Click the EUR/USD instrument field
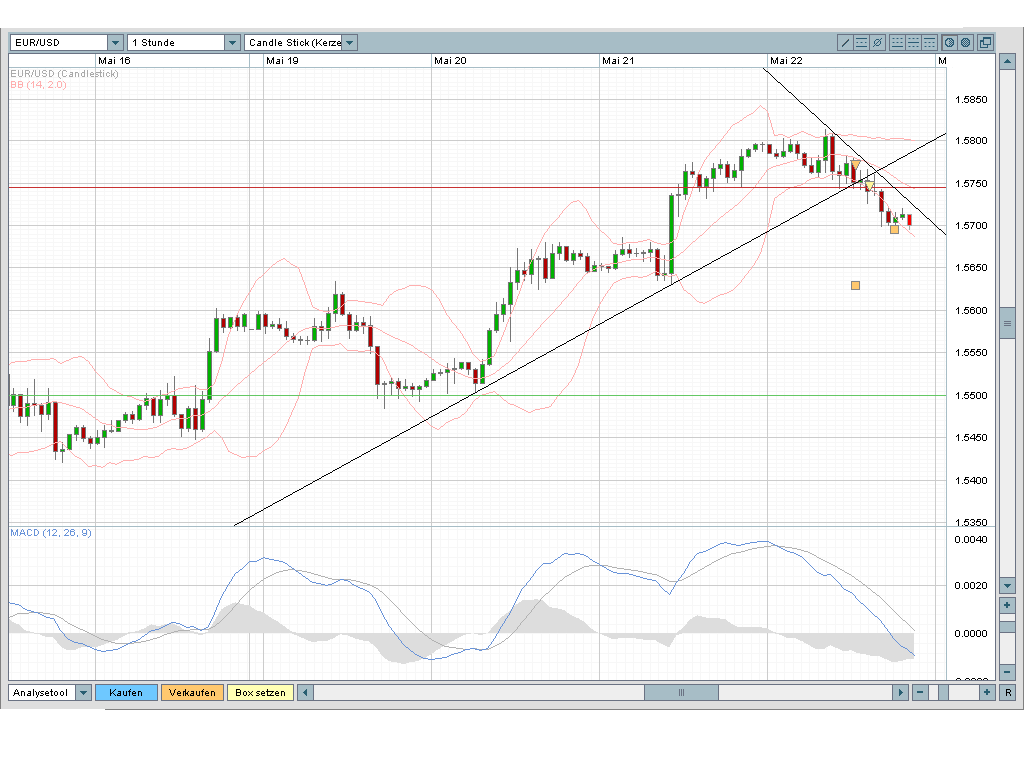 (x=59, y=42)
